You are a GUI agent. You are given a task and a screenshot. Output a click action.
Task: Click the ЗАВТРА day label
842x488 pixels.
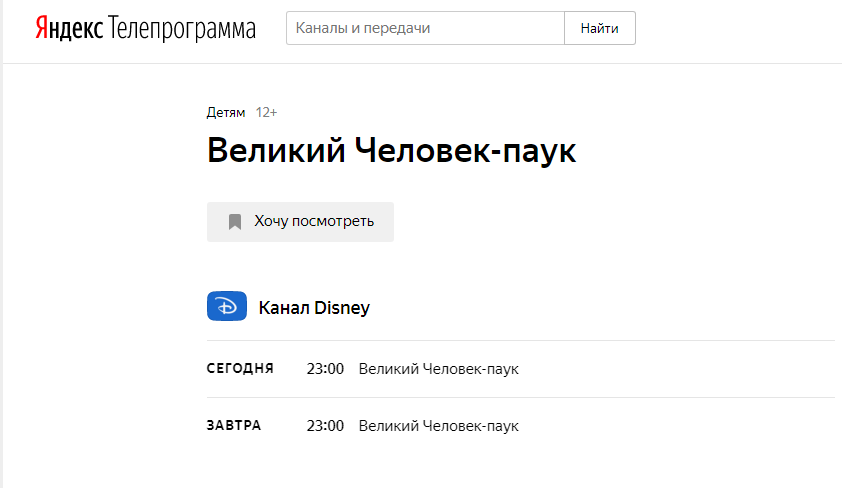(x=234, y=425)
